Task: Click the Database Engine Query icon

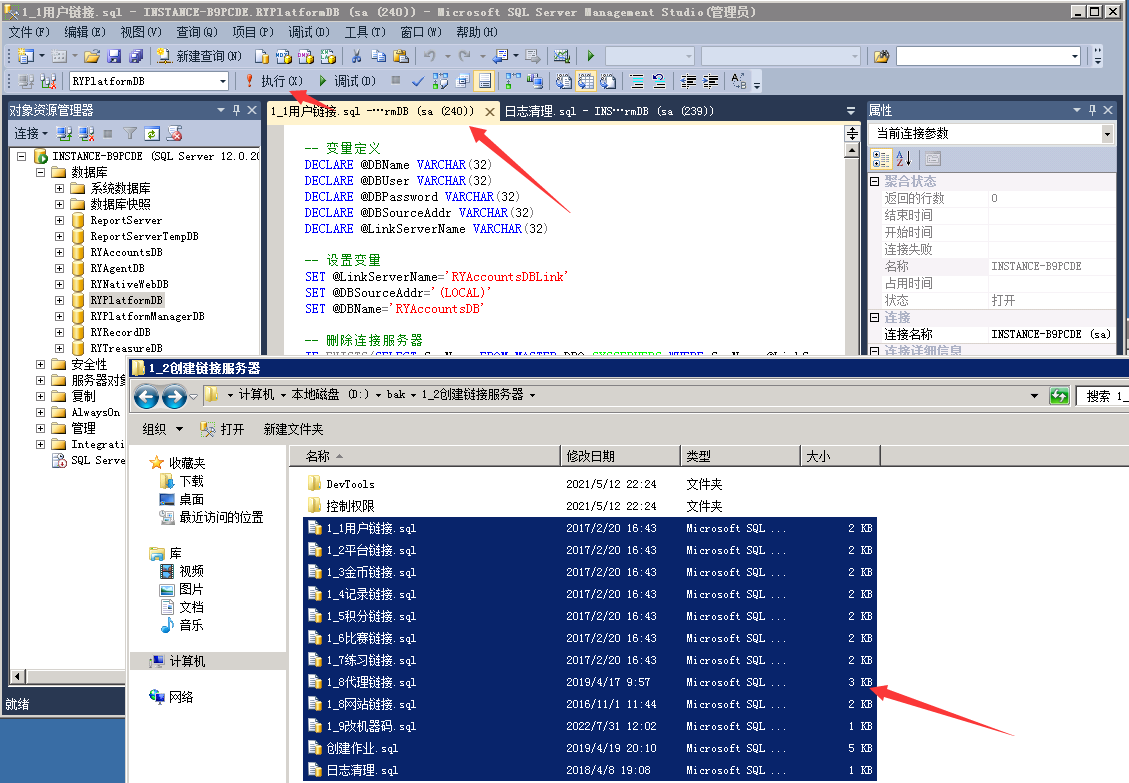Action: 262,56
